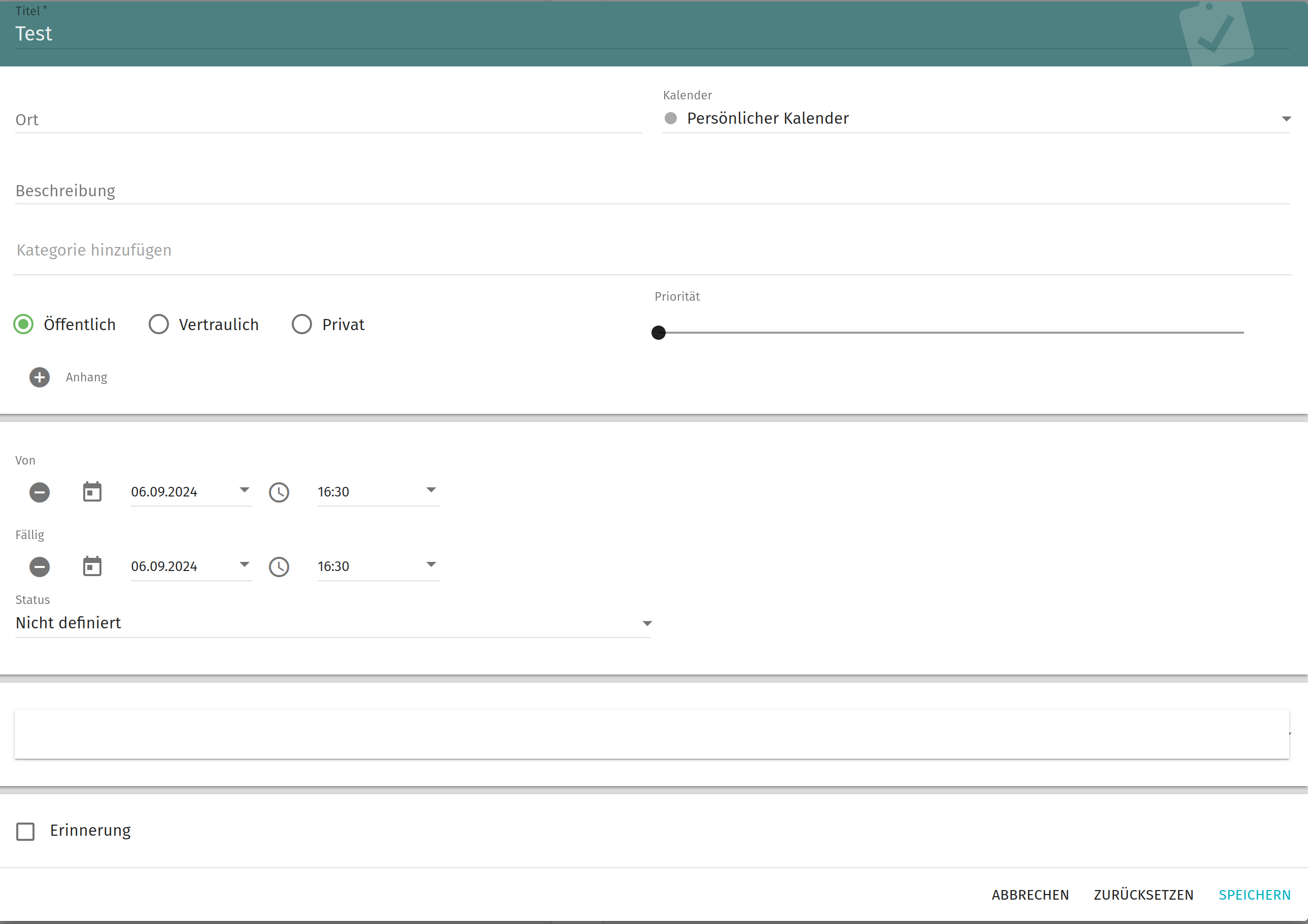Click the ABBRECHEN button
Image resolution: width=1308 pixels, height=924 pixels.
[1030, 895]
